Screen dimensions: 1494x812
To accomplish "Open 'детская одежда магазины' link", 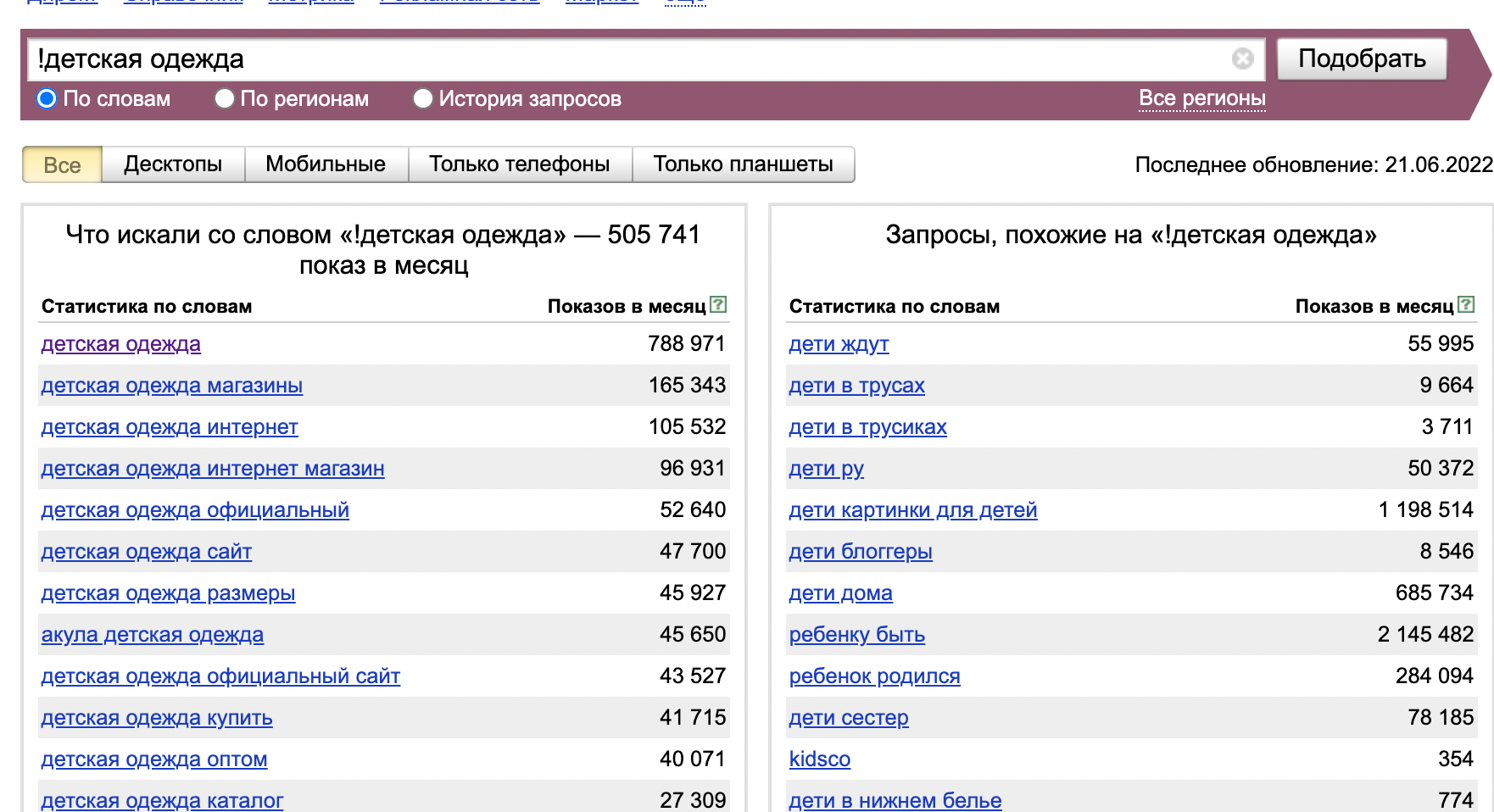I will tap(172, 386).
